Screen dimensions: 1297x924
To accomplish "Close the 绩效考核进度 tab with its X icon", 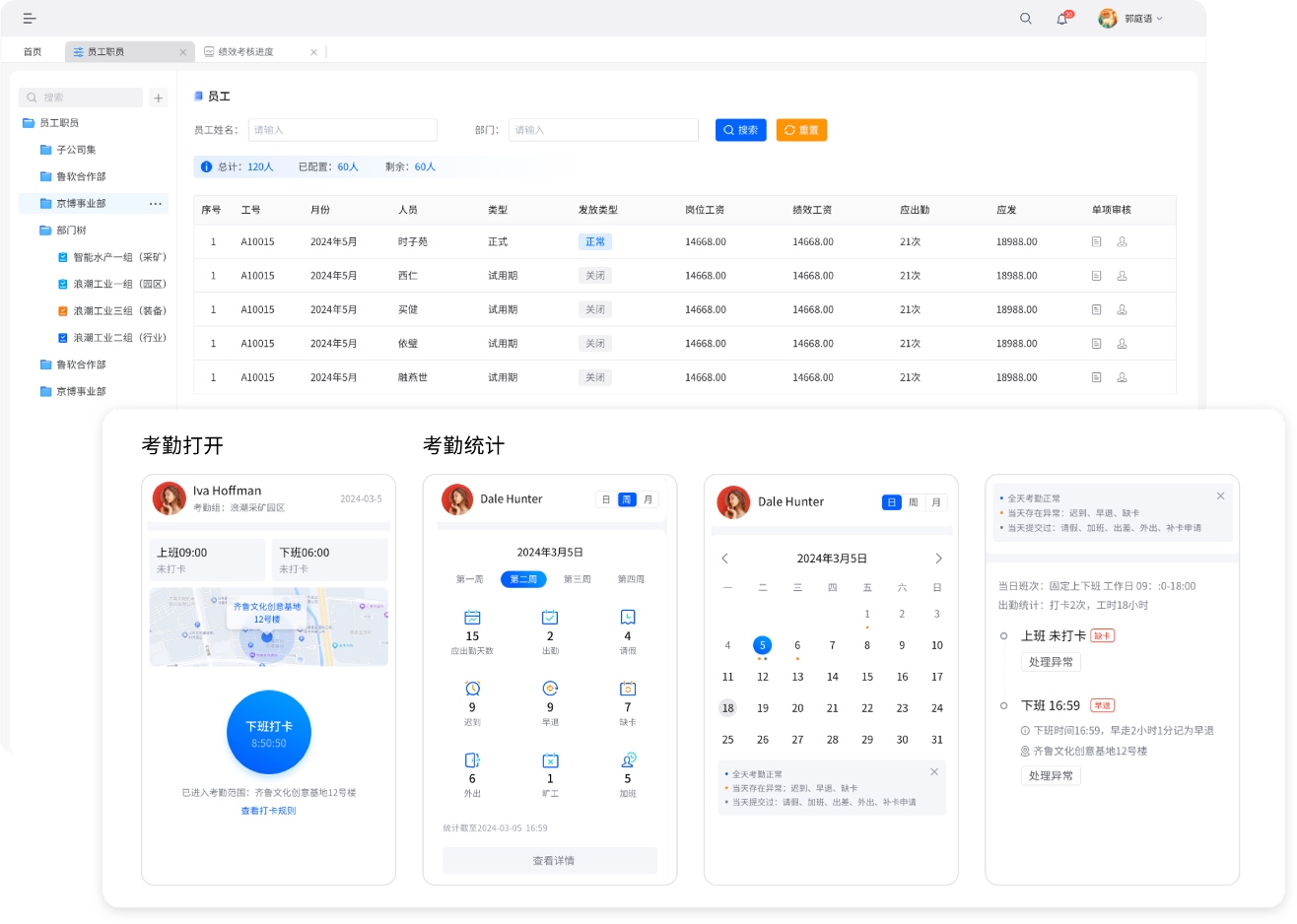I will tap(313, 52).
